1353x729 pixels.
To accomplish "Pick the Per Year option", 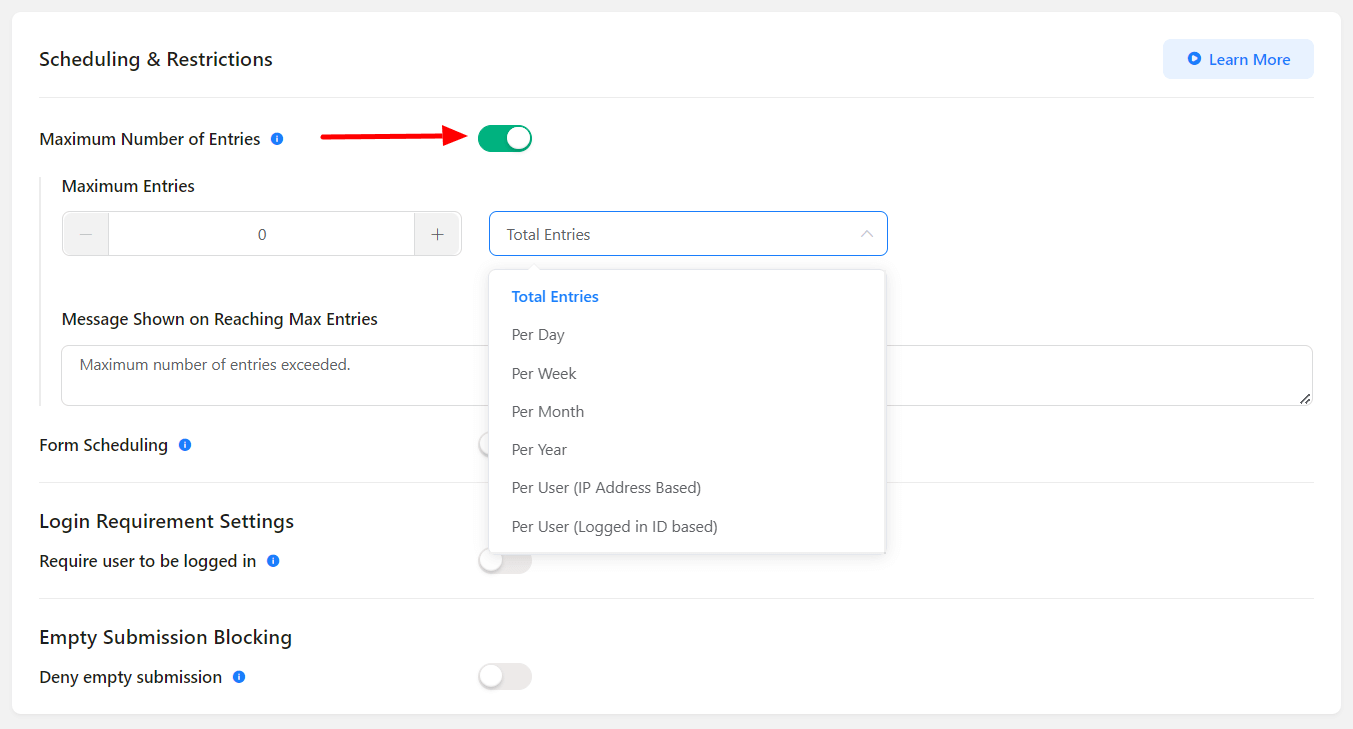I will coord(539,450).
